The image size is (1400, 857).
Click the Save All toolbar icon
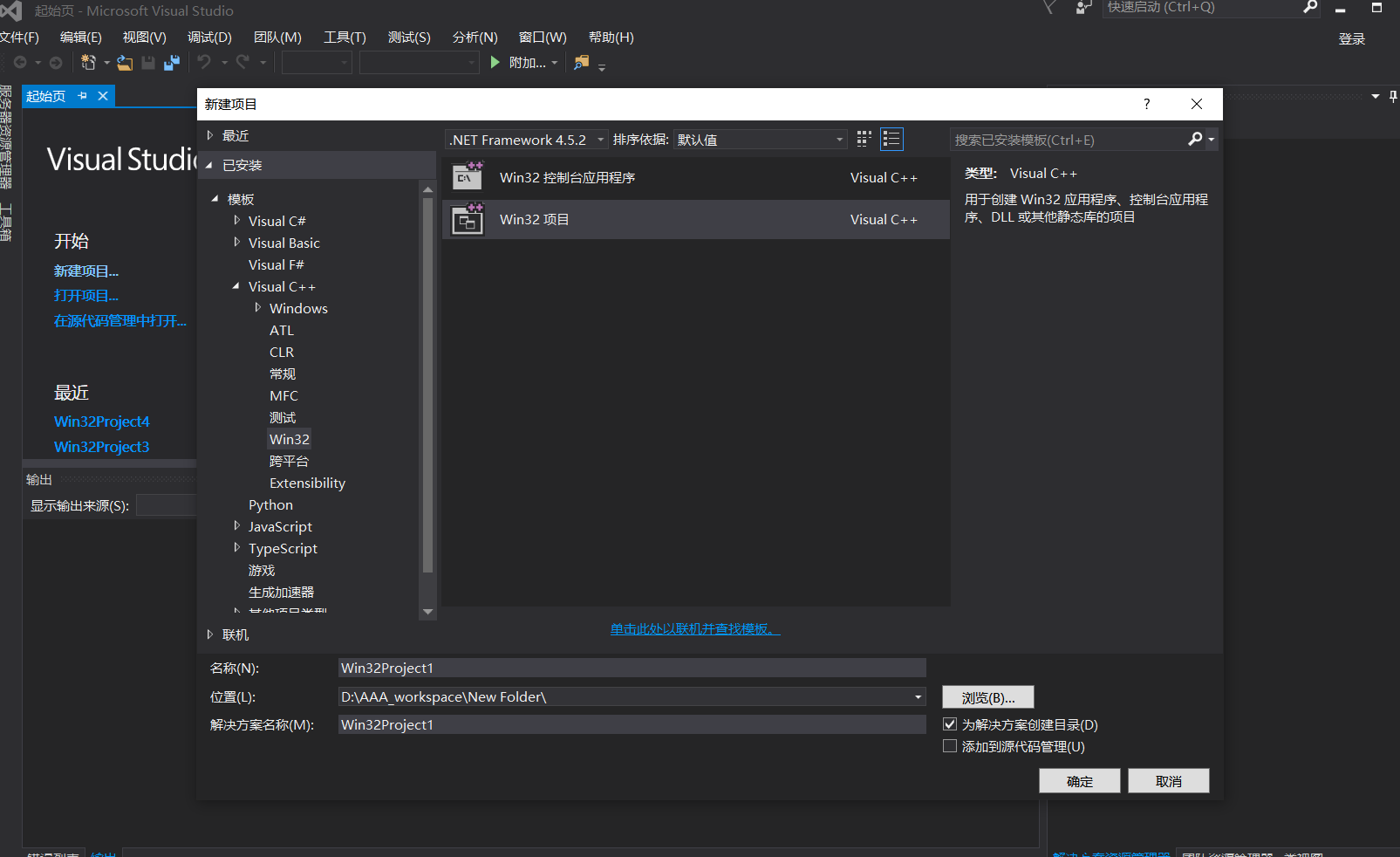pos(172,63)
